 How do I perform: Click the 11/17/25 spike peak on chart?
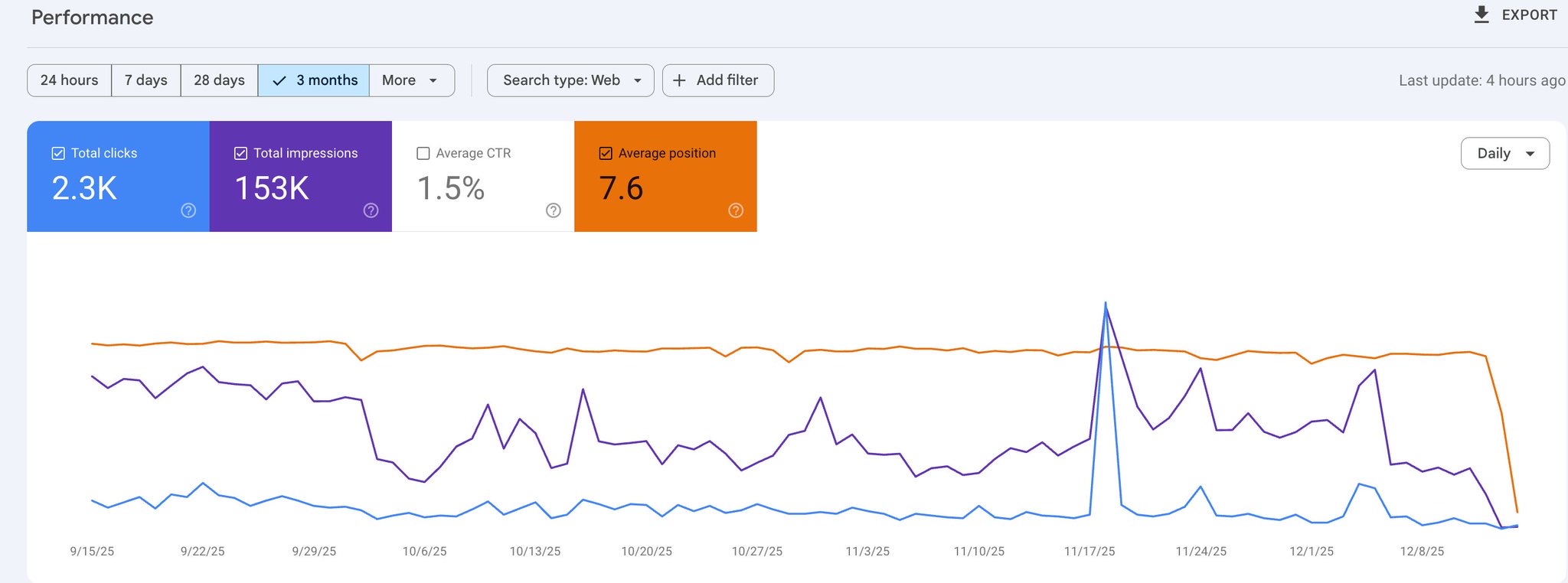coord(1106,304)
